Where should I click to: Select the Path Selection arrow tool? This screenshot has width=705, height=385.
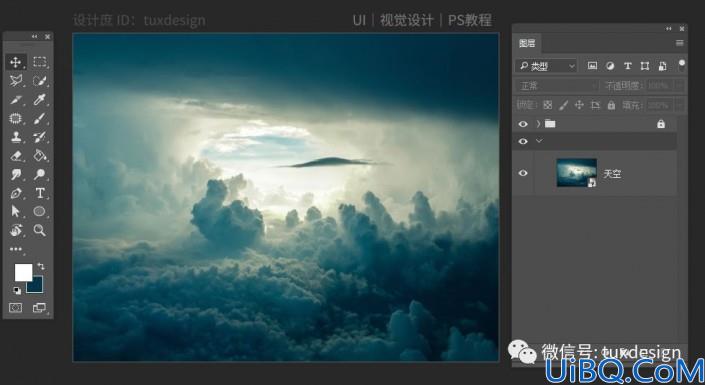tap(16, 211)
